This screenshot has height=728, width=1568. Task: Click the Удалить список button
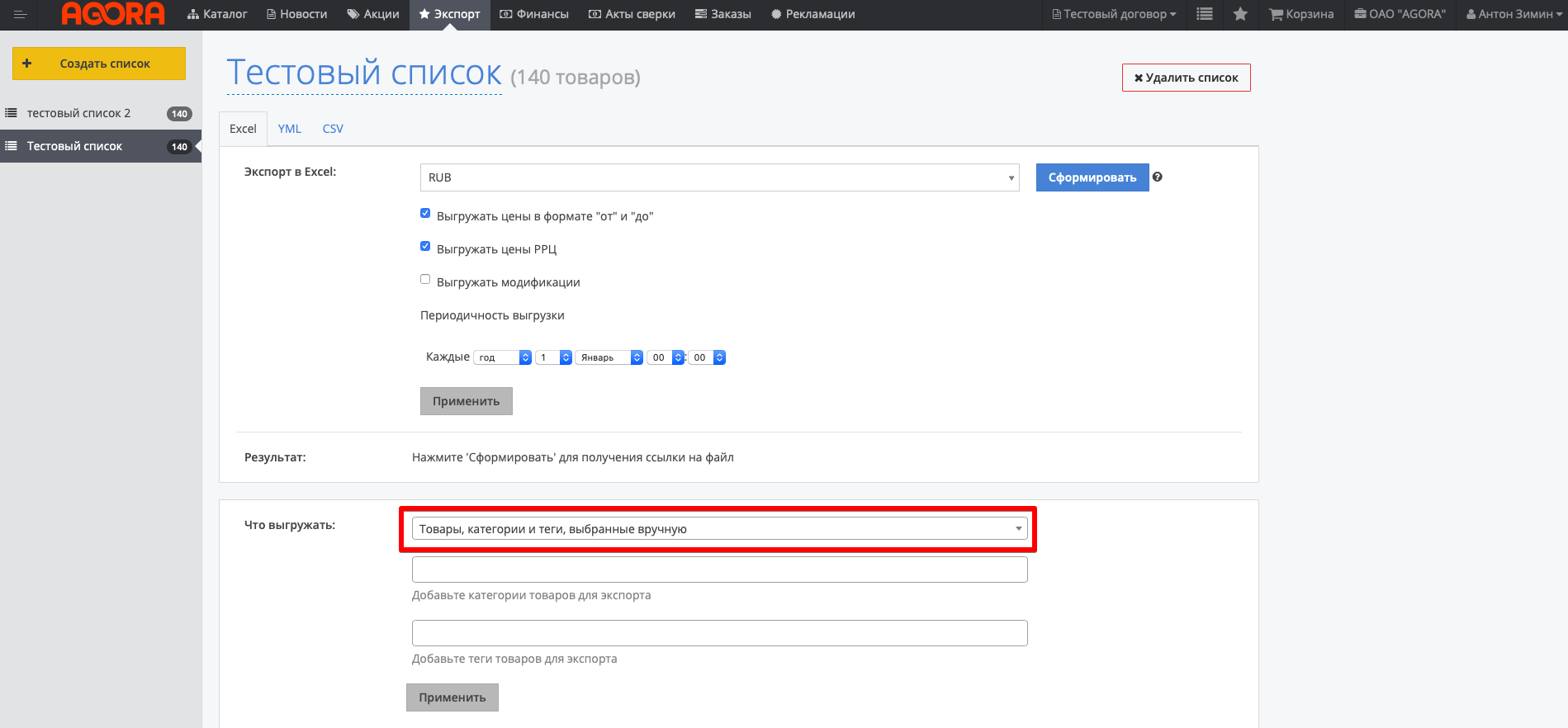tap(1186, 78)
